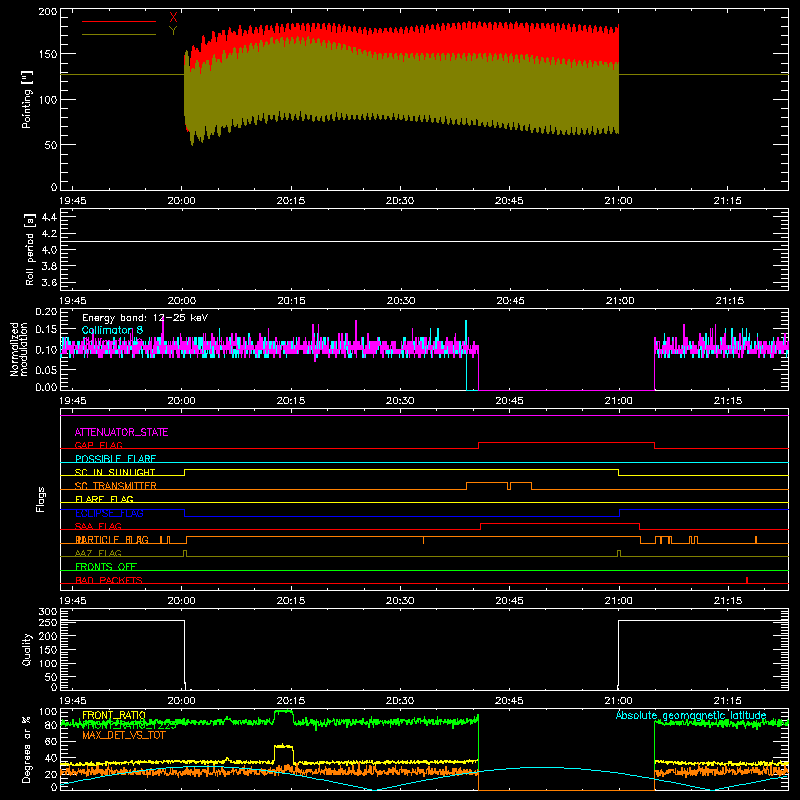800x800 pixels.
Task: Click the Quality axis label
Action: (27, 649)
